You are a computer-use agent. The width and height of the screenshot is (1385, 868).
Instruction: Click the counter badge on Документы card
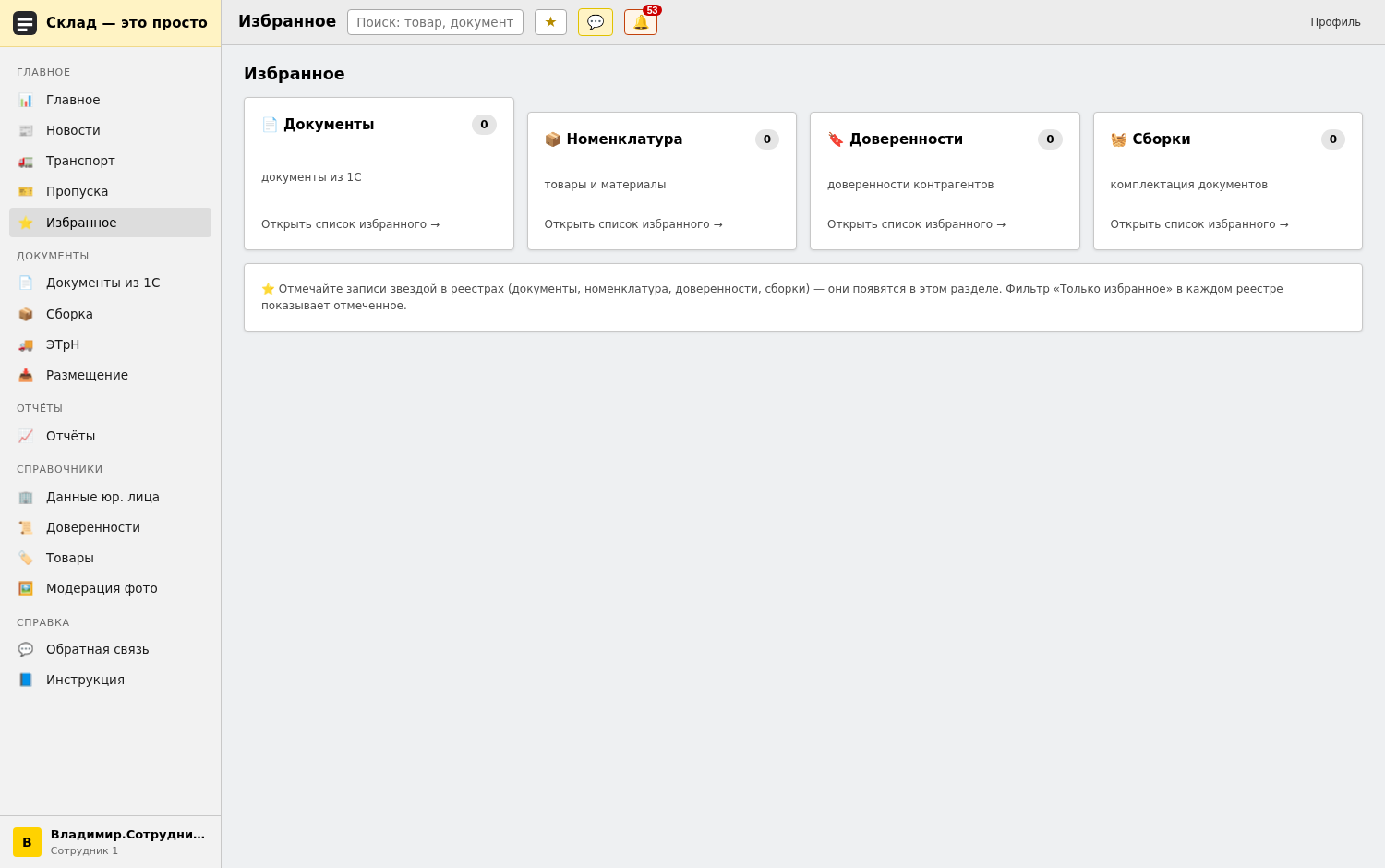pos(484,125)
